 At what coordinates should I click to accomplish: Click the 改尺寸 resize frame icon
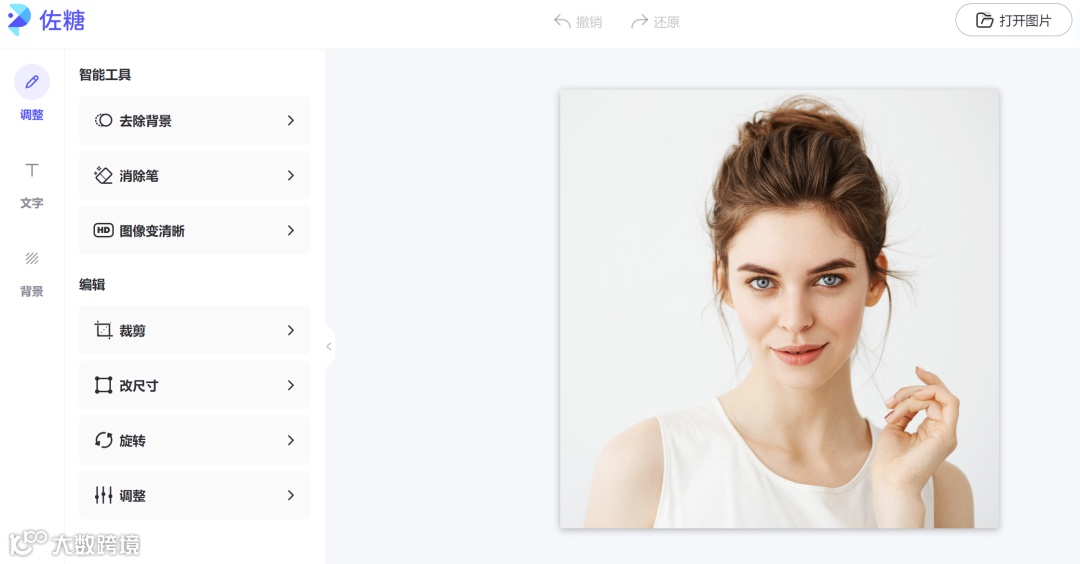click(103, 386)
